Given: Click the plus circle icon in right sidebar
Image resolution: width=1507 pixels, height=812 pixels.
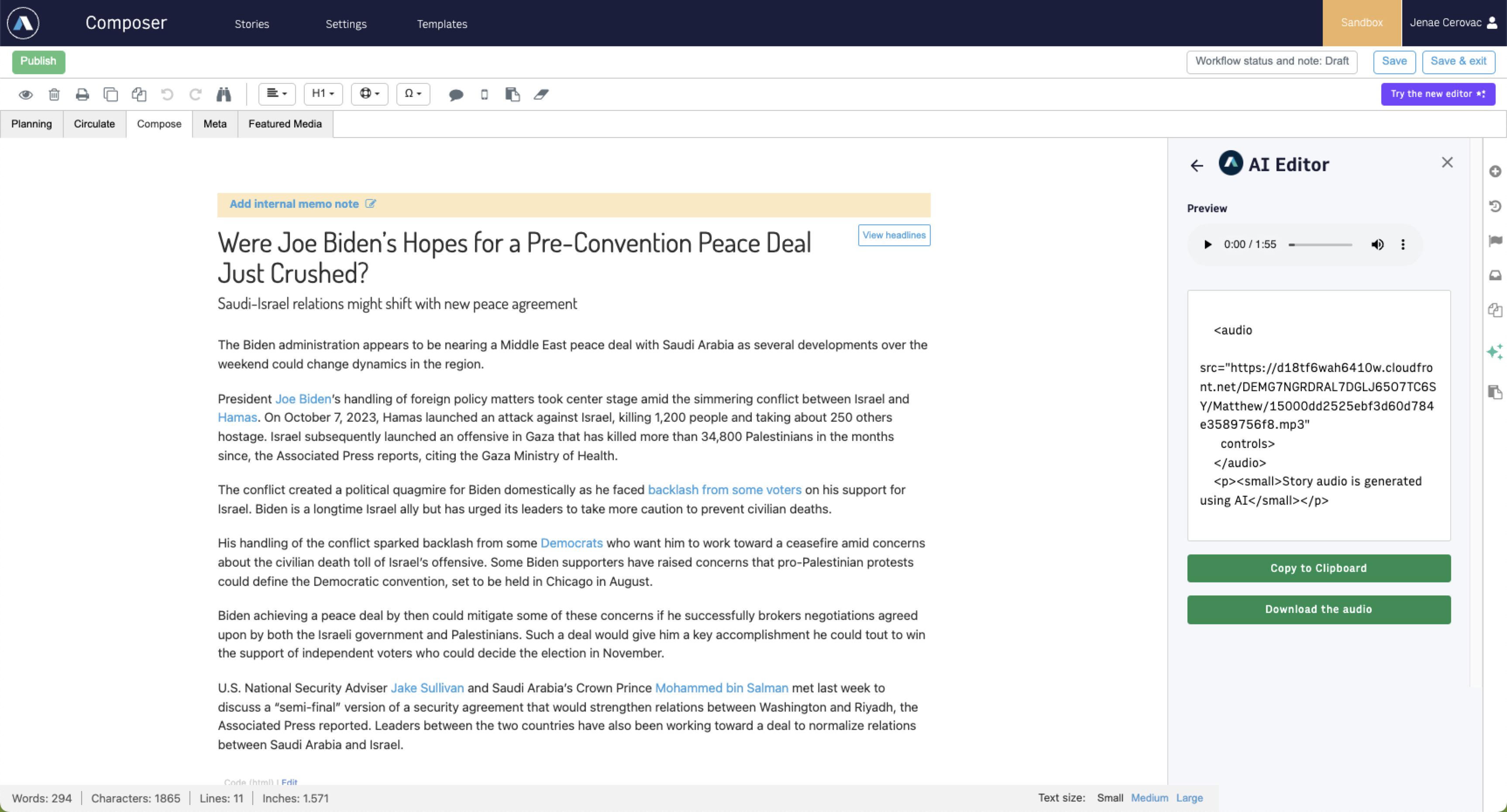Looking at the screenshot, I should tap(1495, 172).
